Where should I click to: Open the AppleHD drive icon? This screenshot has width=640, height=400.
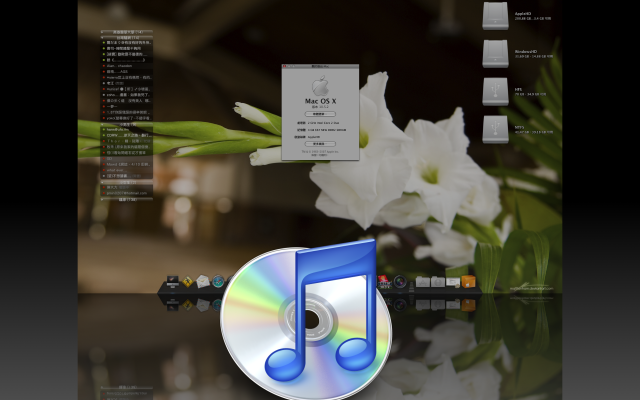(495, 16)
